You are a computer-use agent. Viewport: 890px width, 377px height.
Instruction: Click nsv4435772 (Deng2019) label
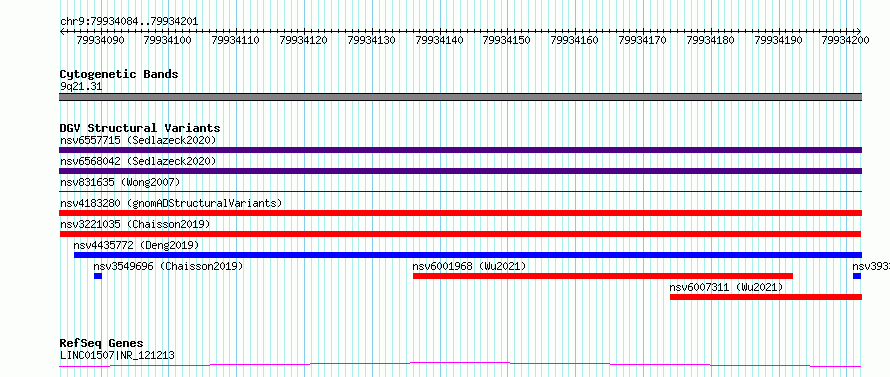click(136, 245)
